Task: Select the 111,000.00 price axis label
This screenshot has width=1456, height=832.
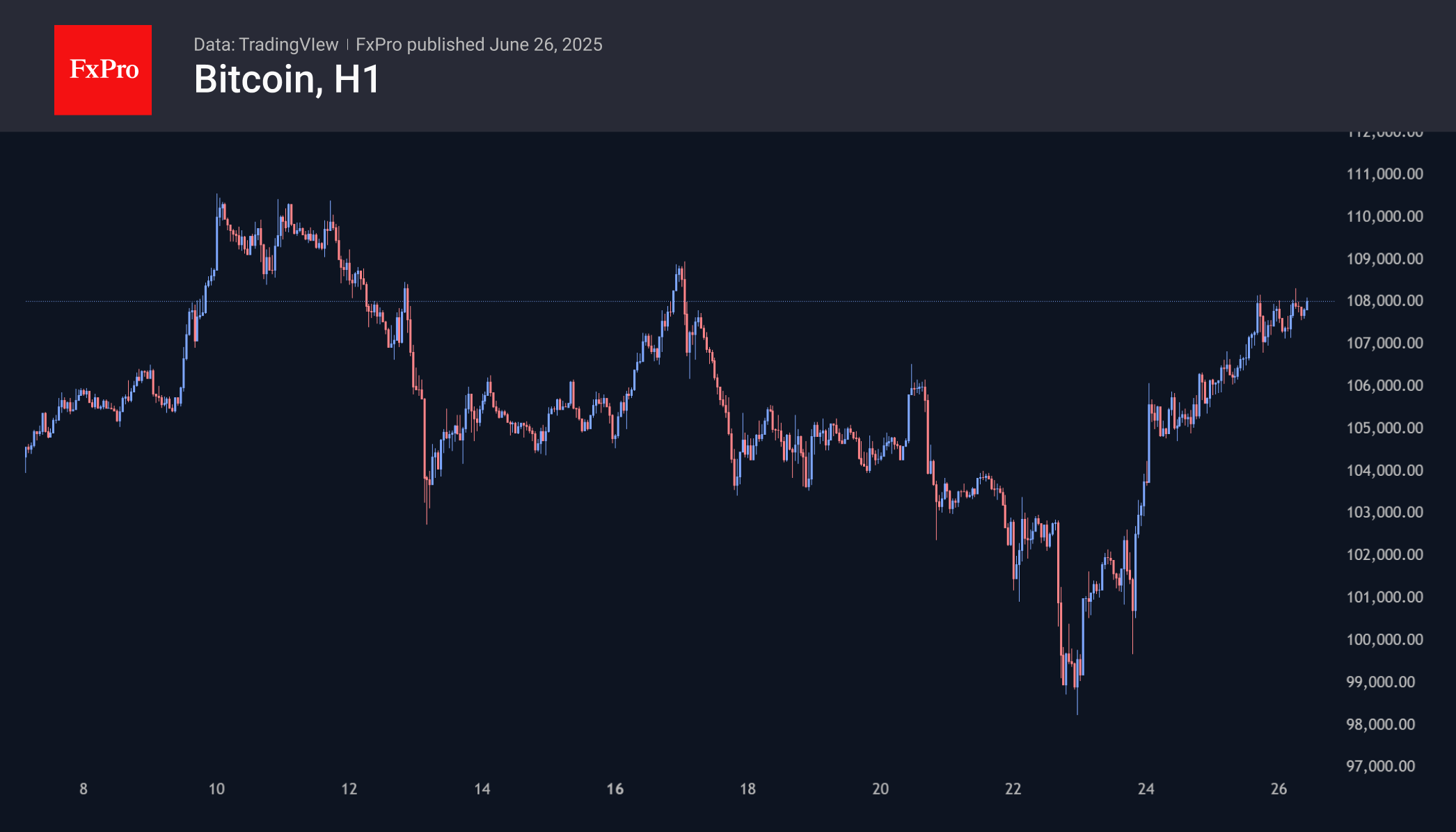Action: click(1384, 174)
